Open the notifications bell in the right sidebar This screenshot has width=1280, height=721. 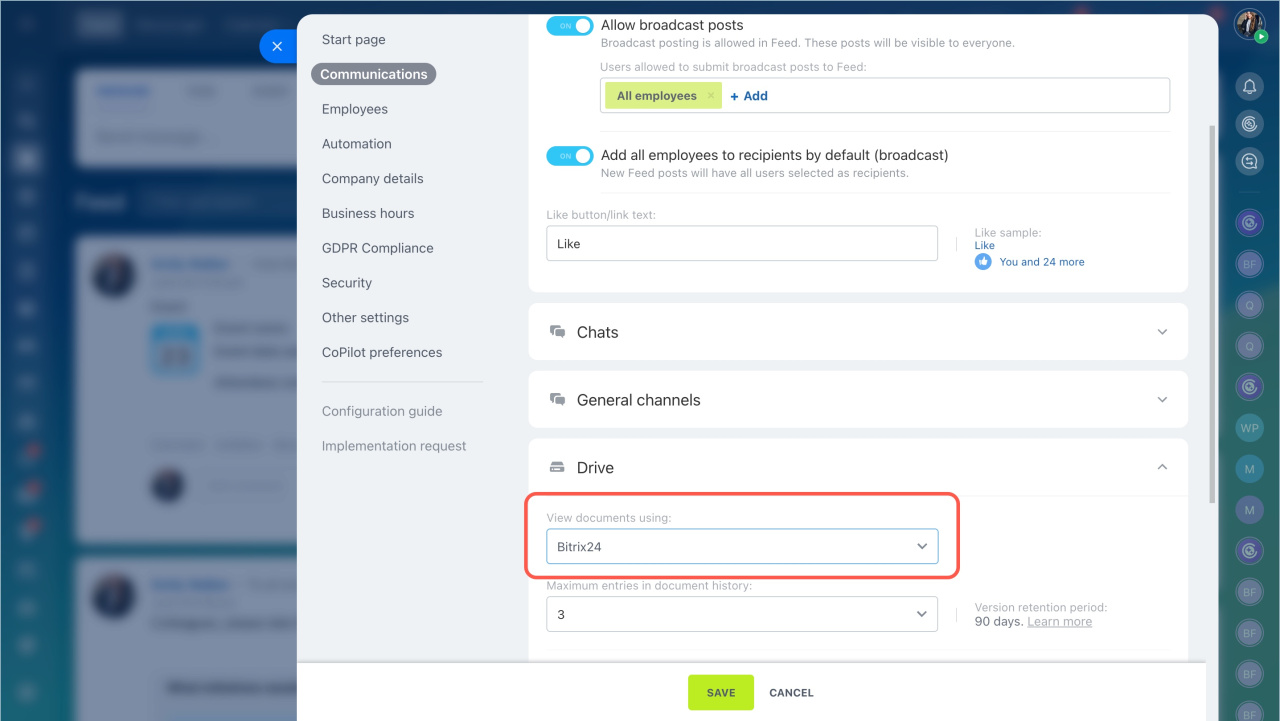point(1249,87)
